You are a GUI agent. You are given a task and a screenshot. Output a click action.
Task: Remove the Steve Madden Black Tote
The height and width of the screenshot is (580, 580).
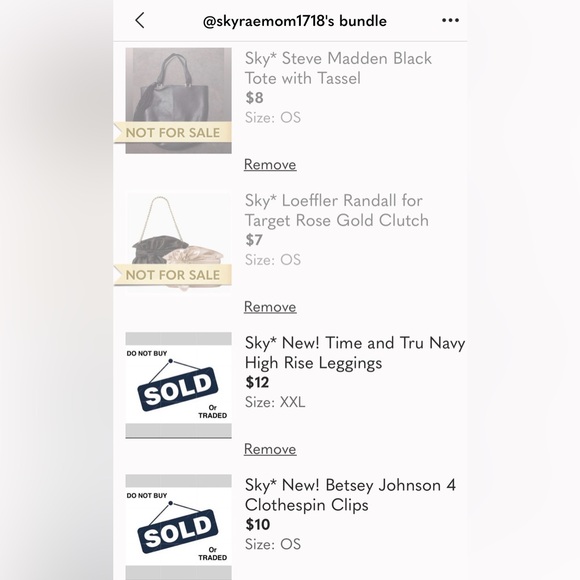point(270,165)
